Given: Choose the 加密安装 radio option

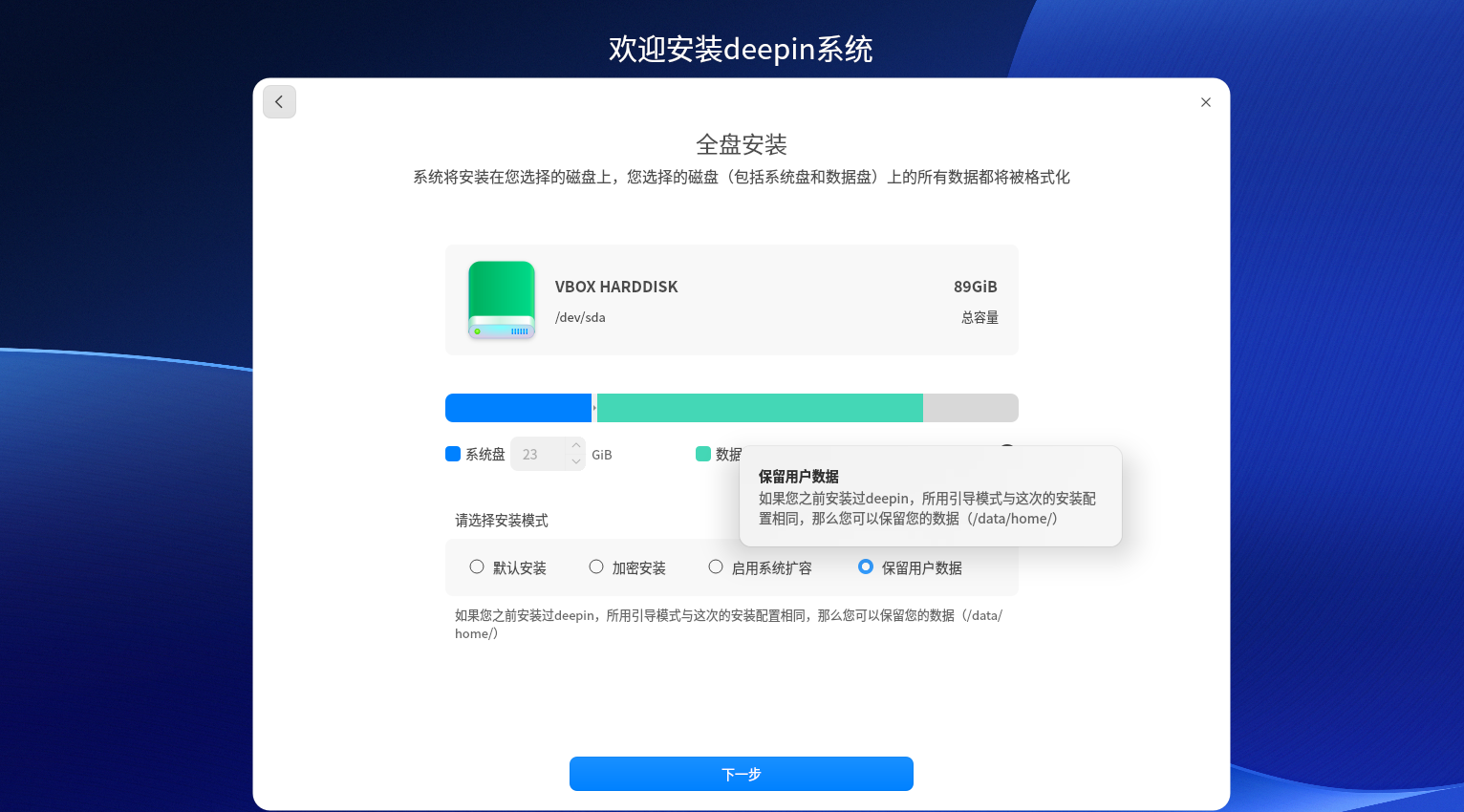Looking at the screenshot, I should (x=596, y=567).
